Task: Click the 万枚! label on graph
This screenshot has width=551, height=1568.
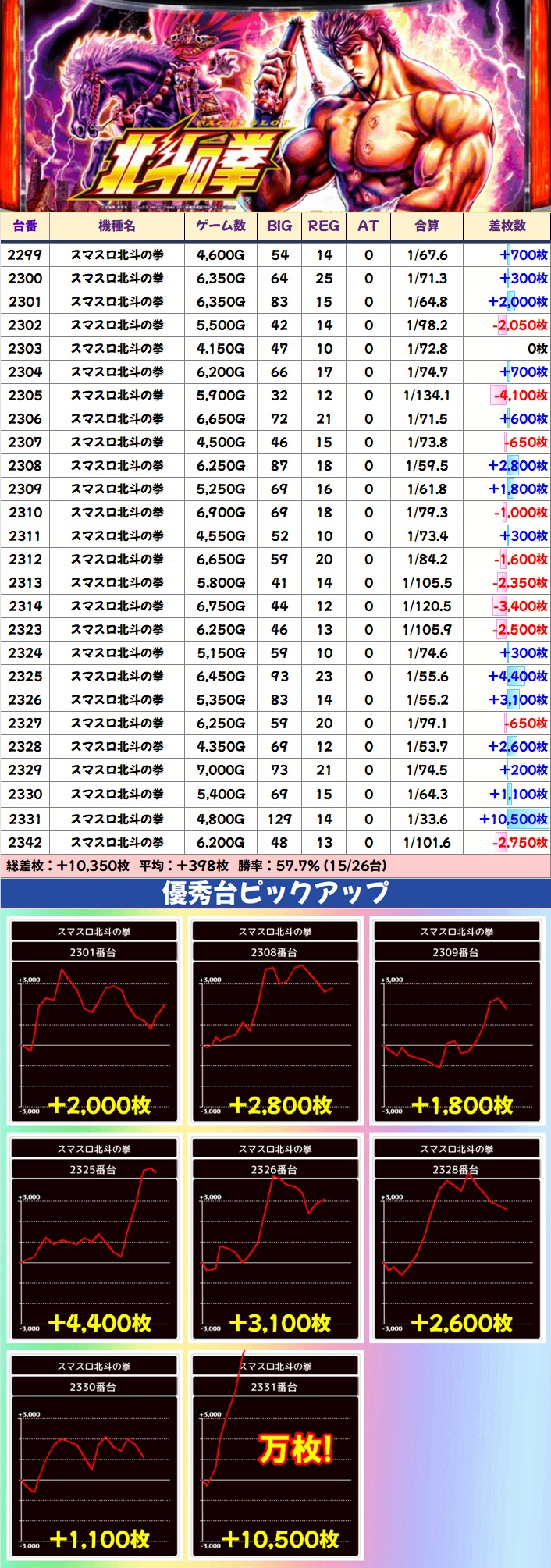Action: 296,1449
